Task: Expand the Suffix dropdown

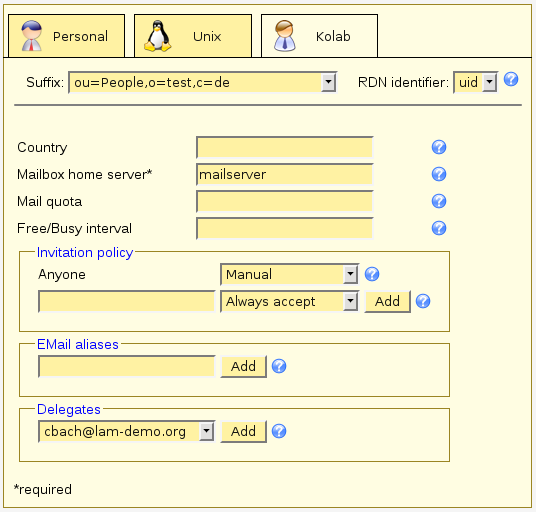Action: pos(203,82)
